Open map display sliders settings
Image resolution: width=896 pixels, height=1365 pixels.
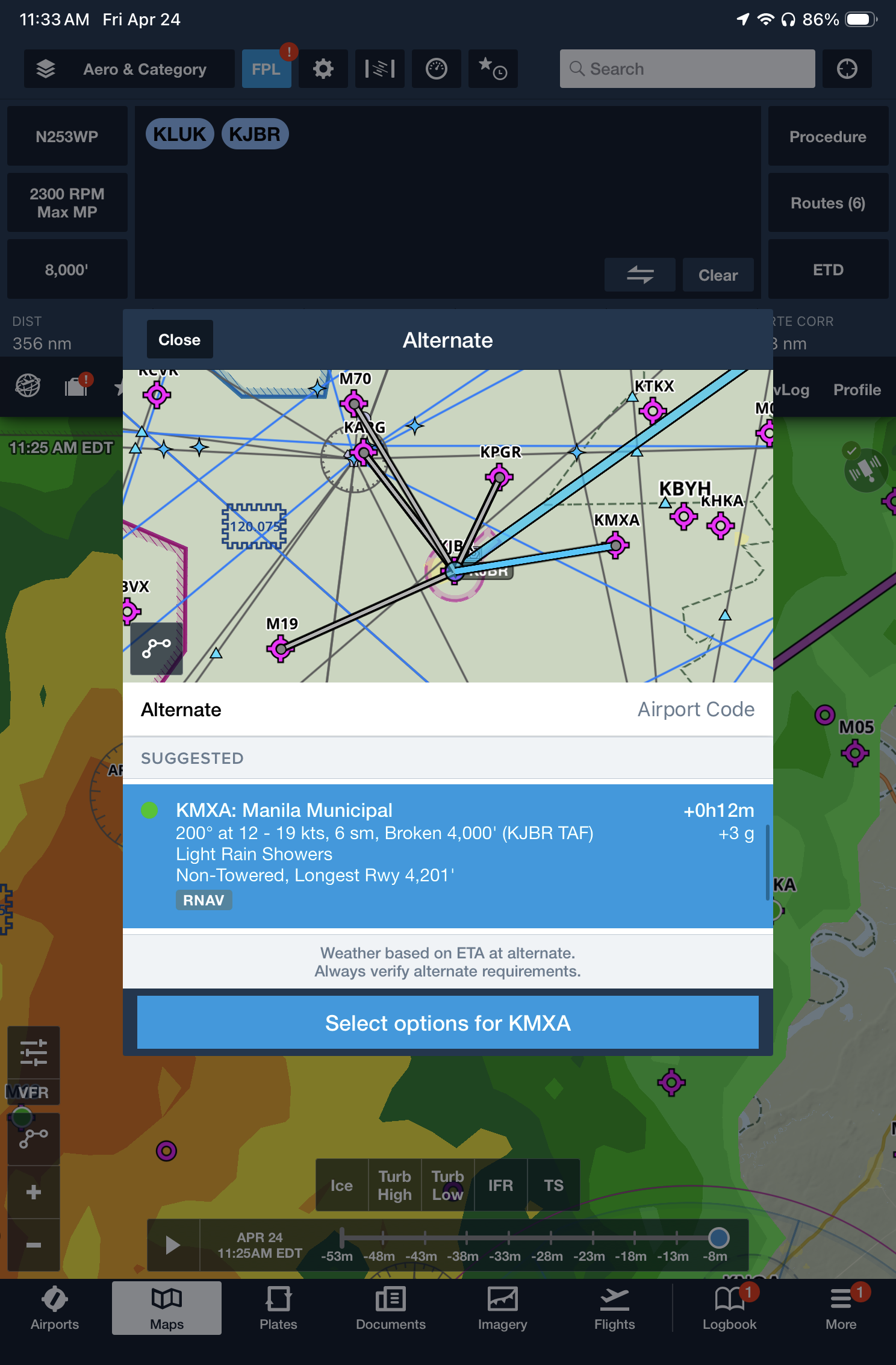point(34,1052)
